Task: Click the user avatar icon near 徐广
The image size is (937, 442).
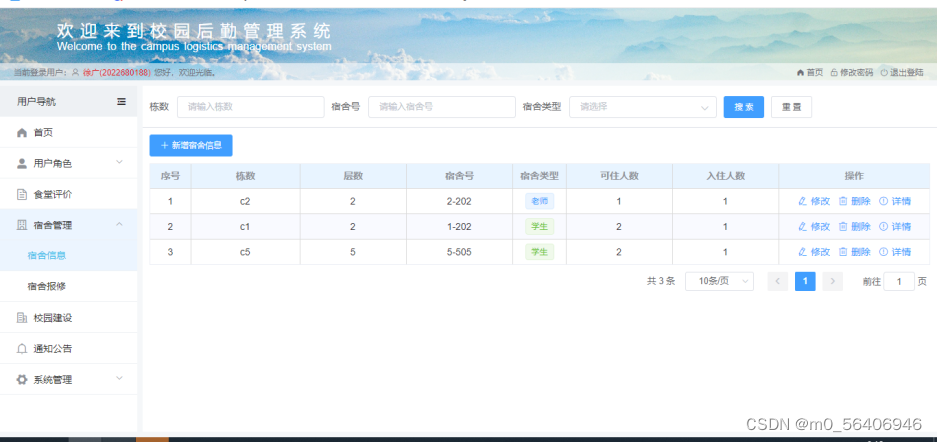Action: coord(75,73)
